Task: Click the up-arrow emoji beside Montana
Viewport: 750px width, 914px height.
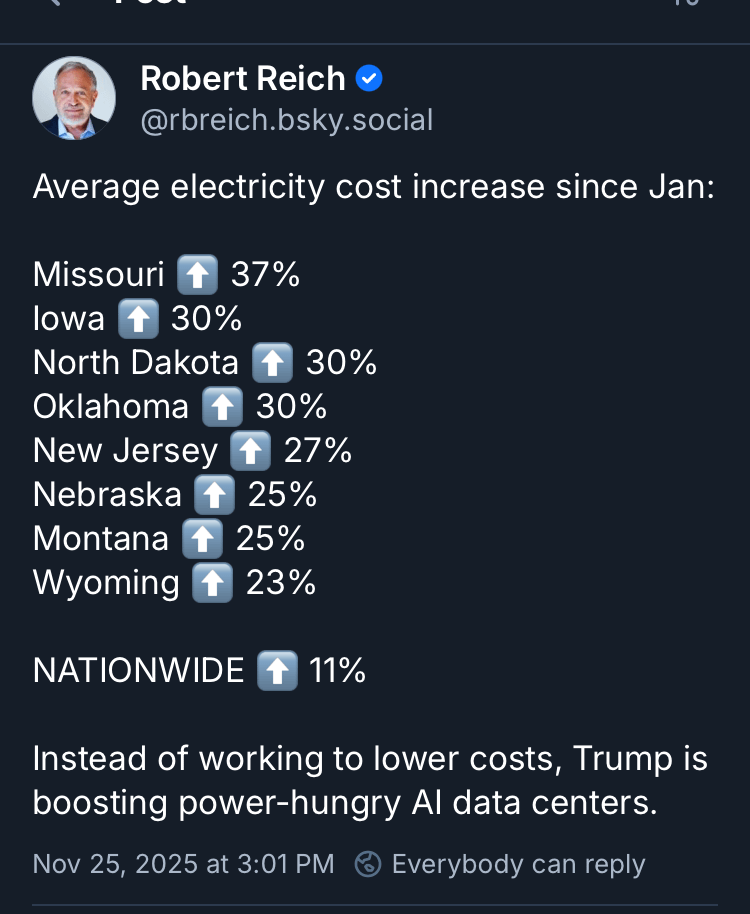Action: pos(202,538)
